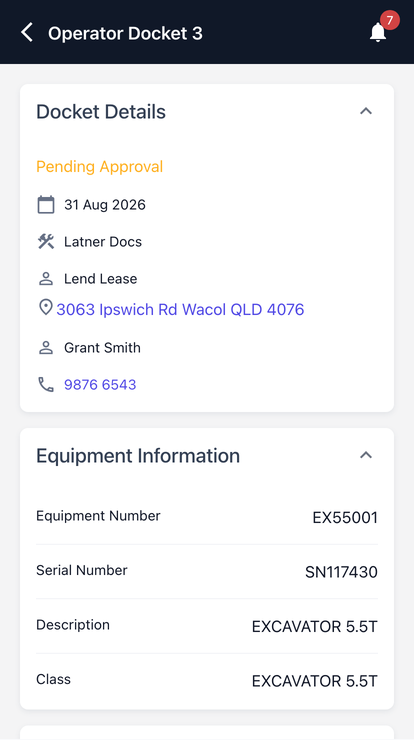414x740 pixels.
Task: Tap the back arrow in header
Action: 27,33
